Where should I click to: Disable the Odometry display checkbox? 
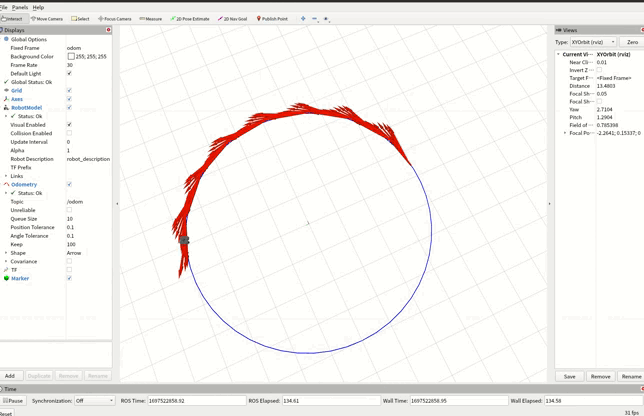tap(69, 184)
